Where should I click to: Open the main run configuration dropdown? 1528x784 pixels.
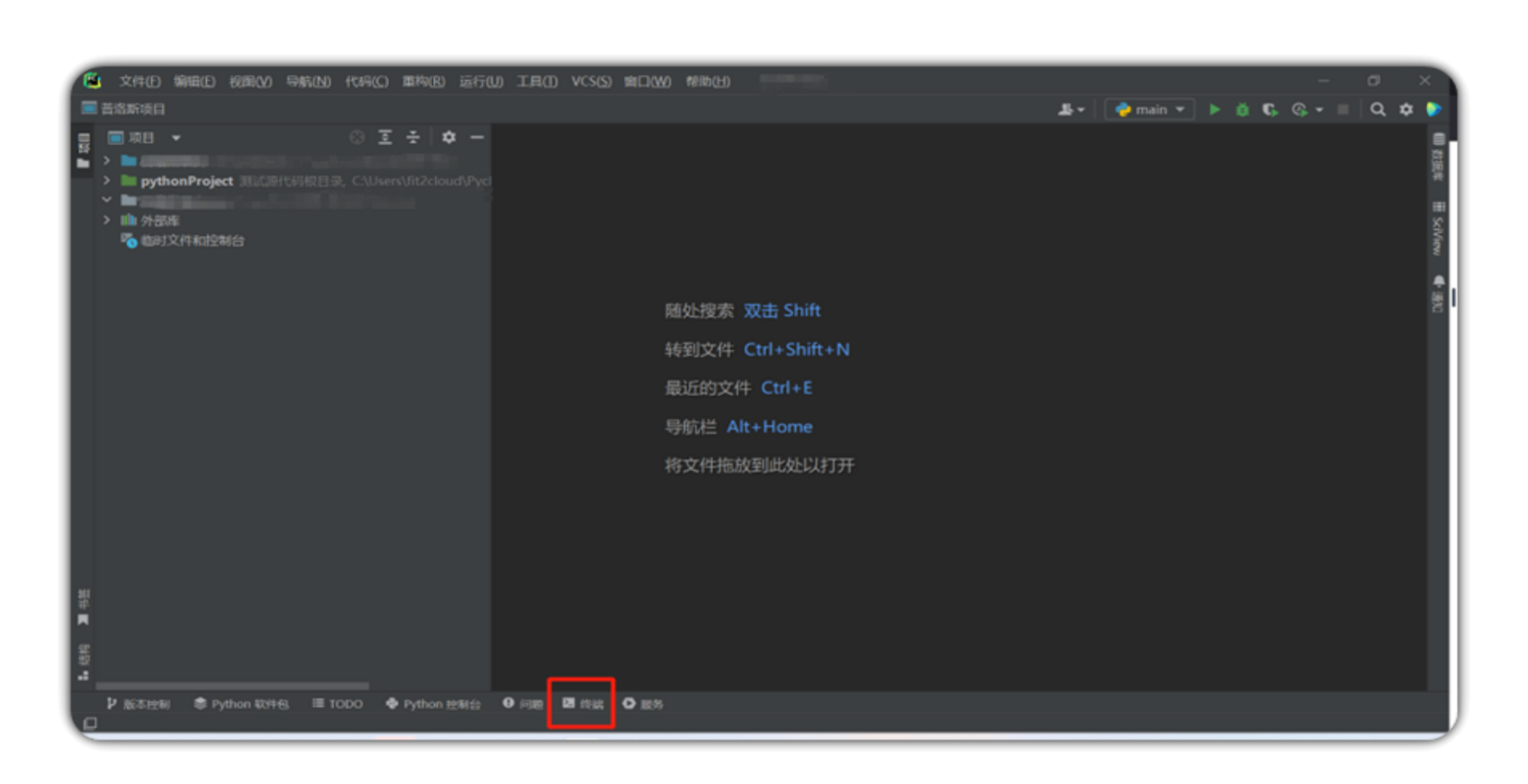(x=1150, y=110)
